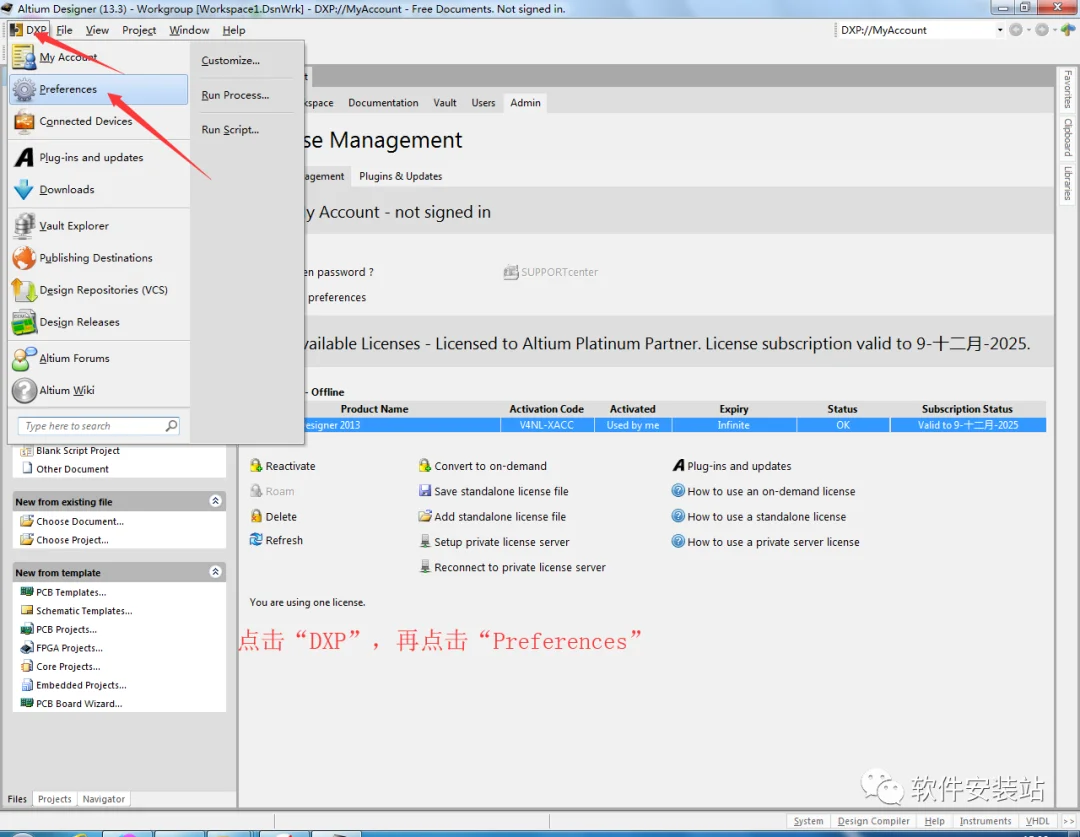Click the System status bar button
The image size is (1080, 837).
pyautogui.click(x=808, y=820)
